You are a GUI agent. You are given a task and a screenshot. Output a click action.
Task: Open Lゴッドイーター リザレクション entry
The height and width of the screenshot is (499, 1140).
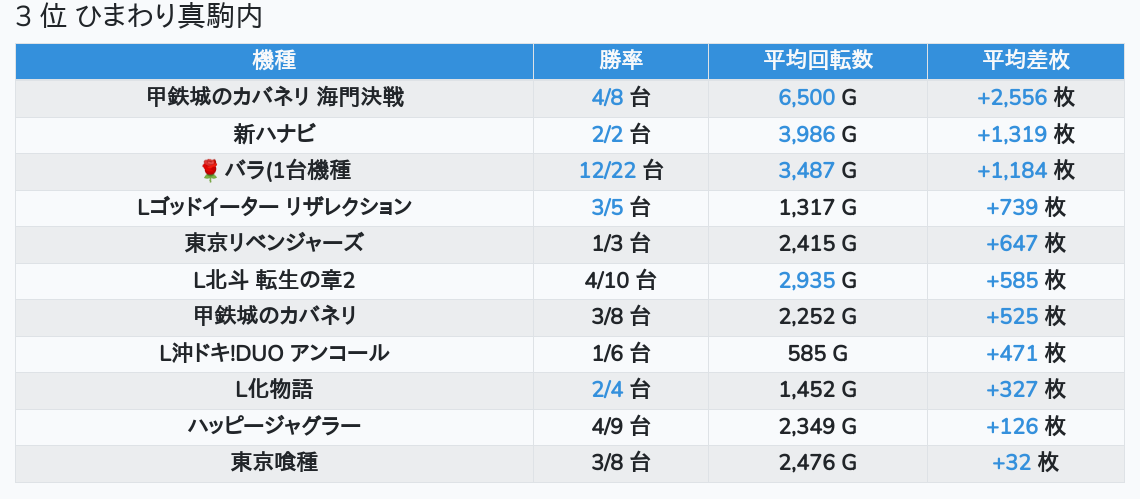(x=274, y=207)
